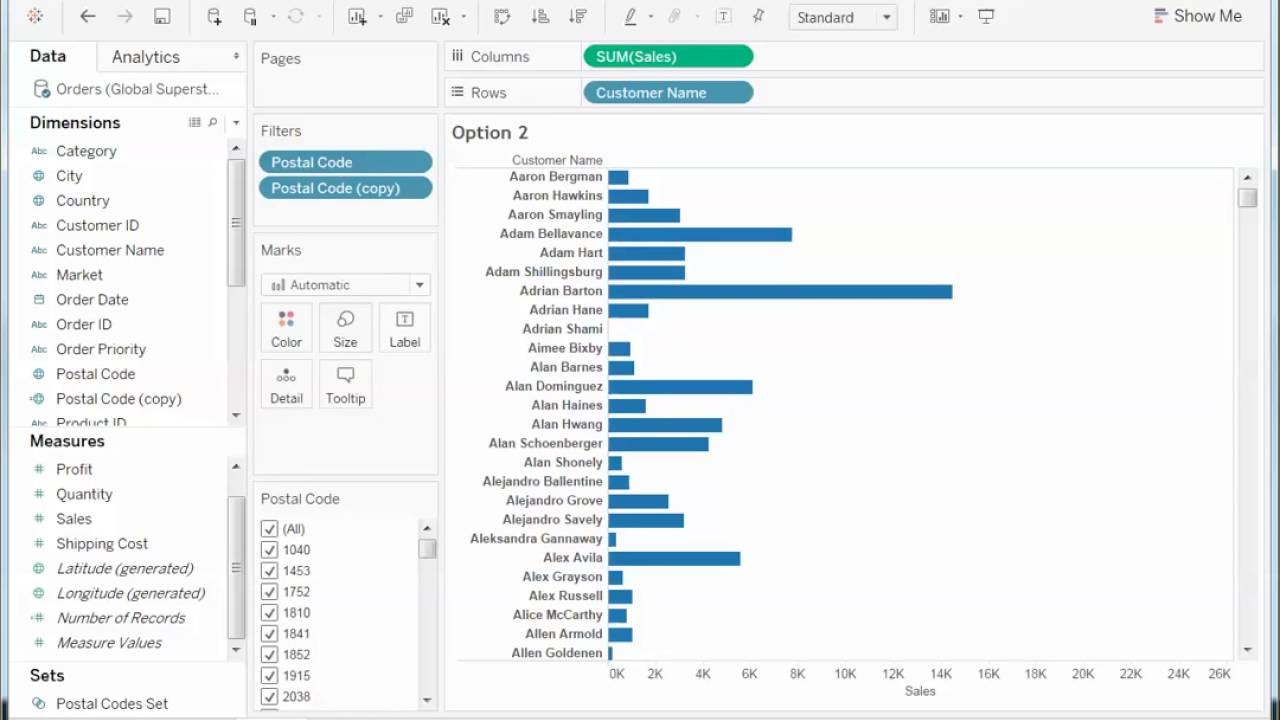
Task: Click the Customer Name pill on Rows
Action: (x=668, y=93)
